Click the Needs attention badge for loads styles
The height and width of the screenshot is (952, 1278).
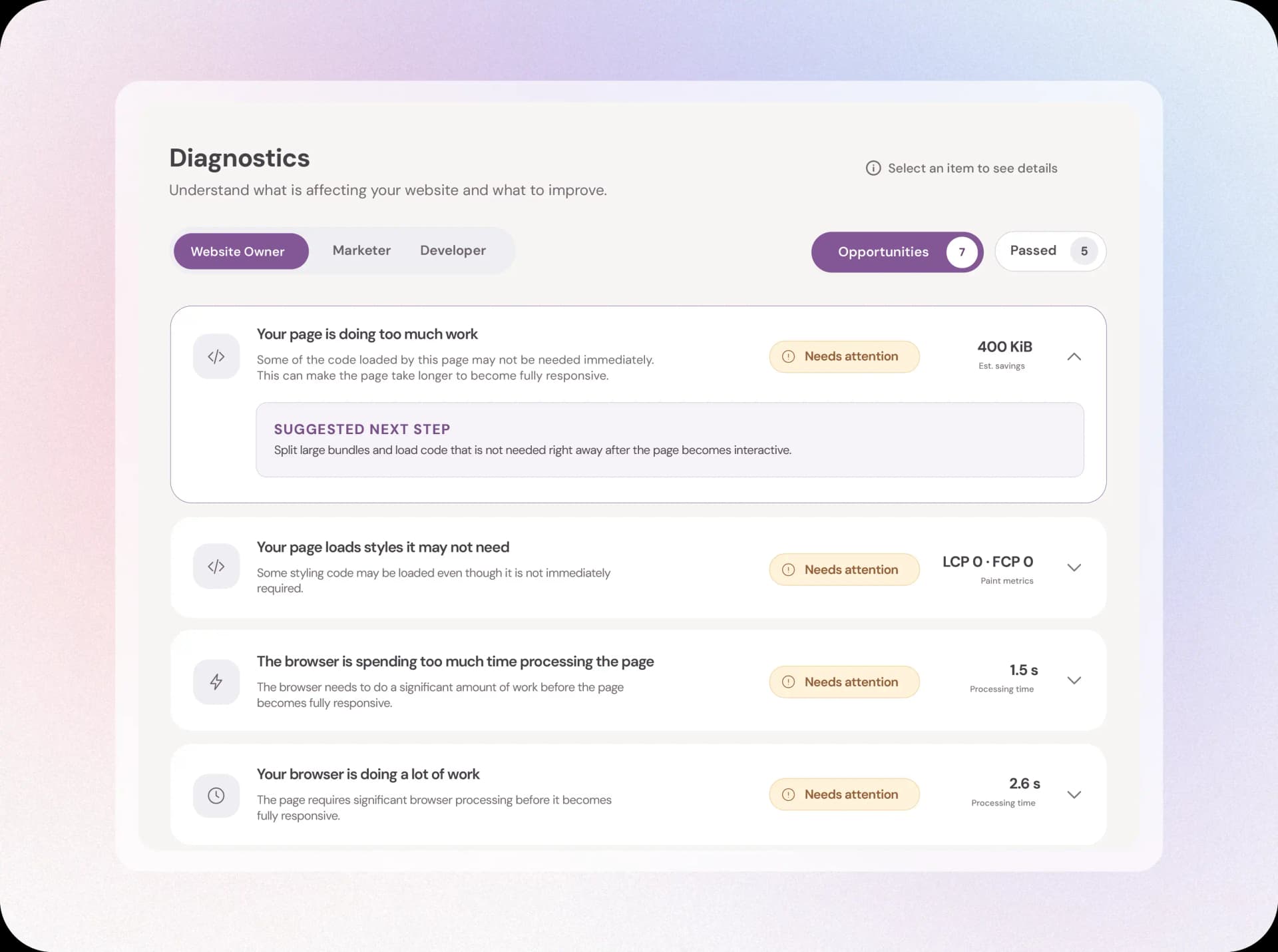coord(844,570)
